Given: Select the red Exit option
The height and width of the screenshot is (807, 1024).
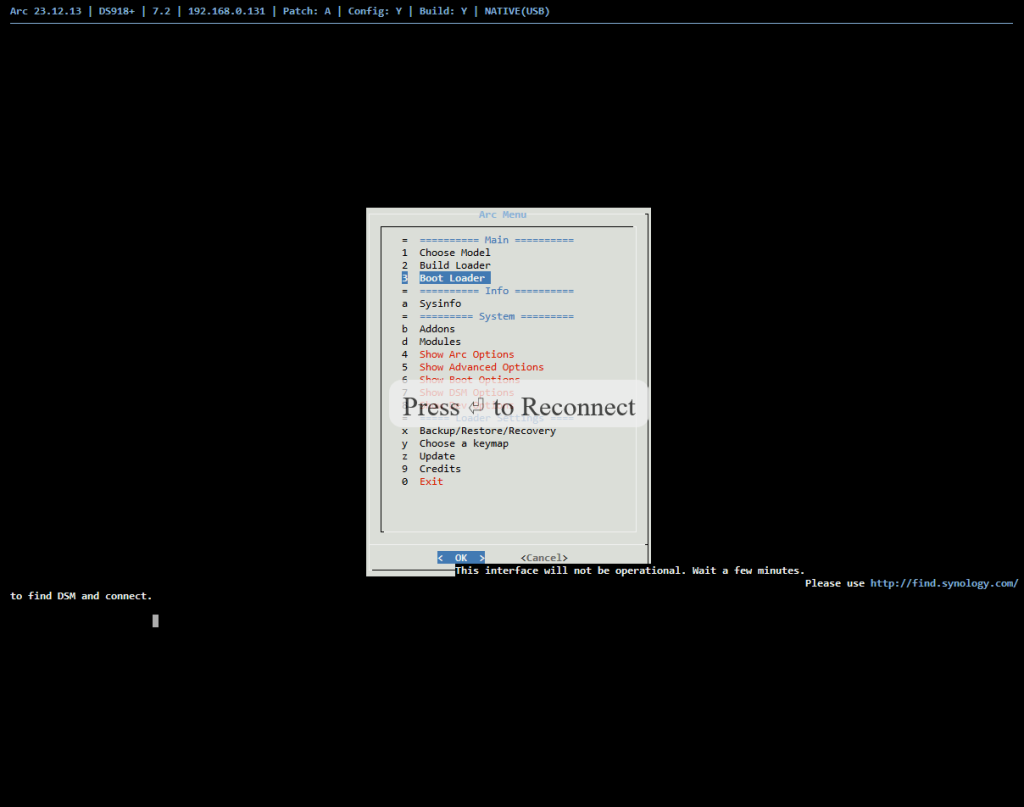Looking at the screenshot, I should [x=431, y=482].
